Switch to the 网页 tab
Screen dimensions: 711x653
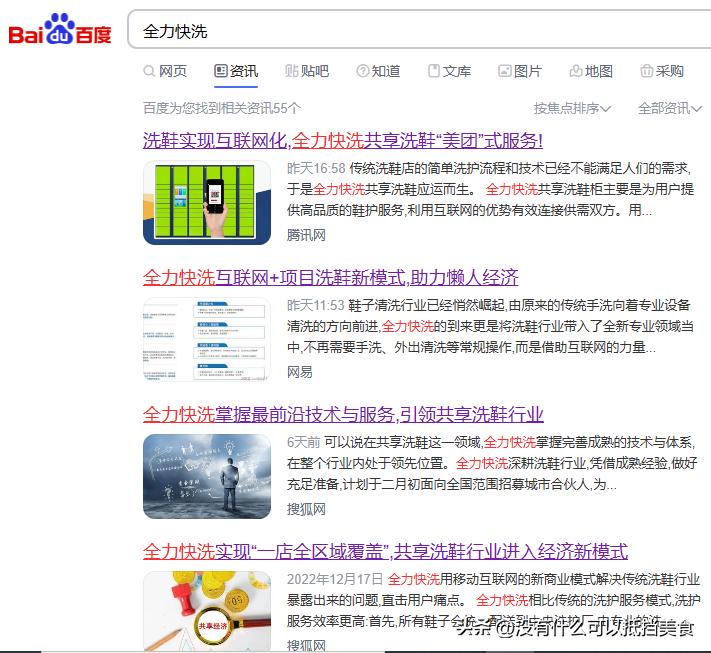tap(165, 71)
